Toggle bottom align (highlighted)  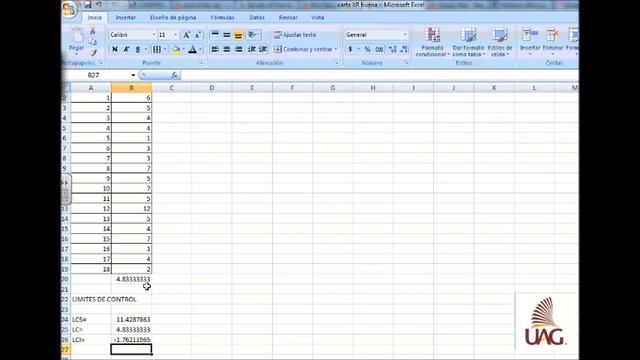238,35
